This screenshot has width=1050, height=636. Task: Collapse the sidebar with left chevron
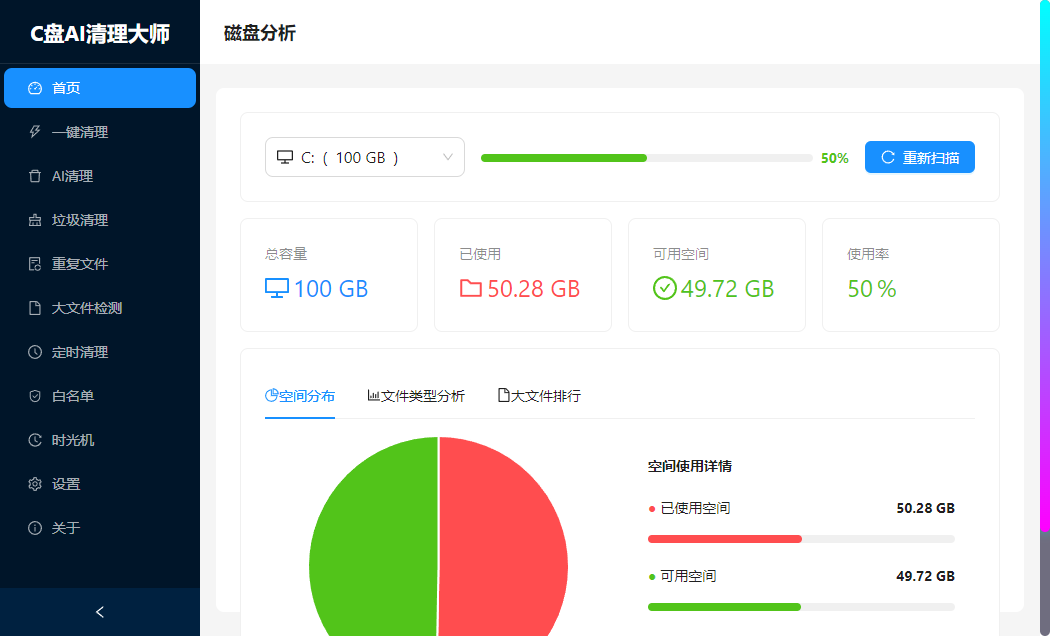99,612
